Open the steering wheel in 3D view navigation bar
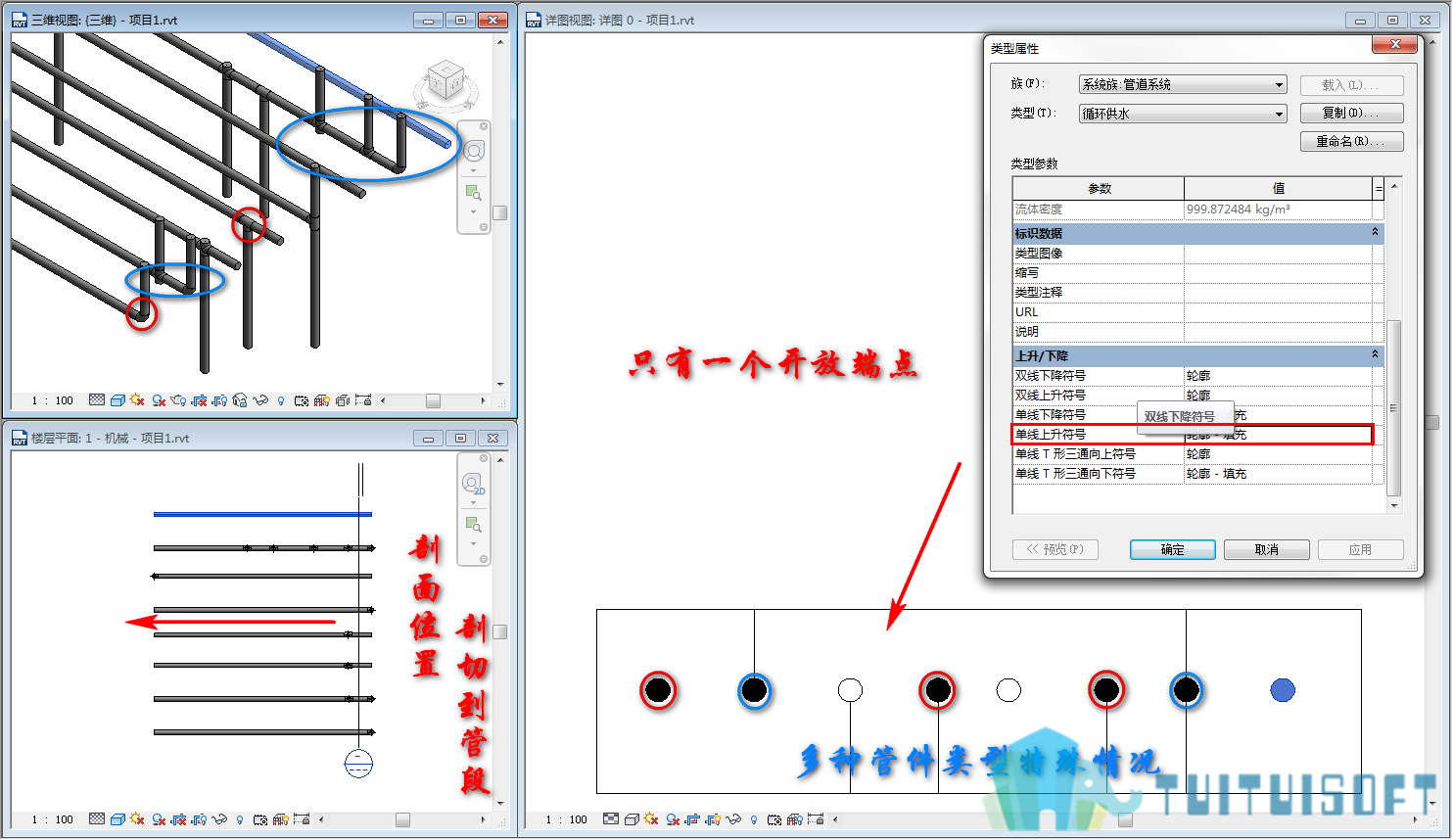 [474, 151]
